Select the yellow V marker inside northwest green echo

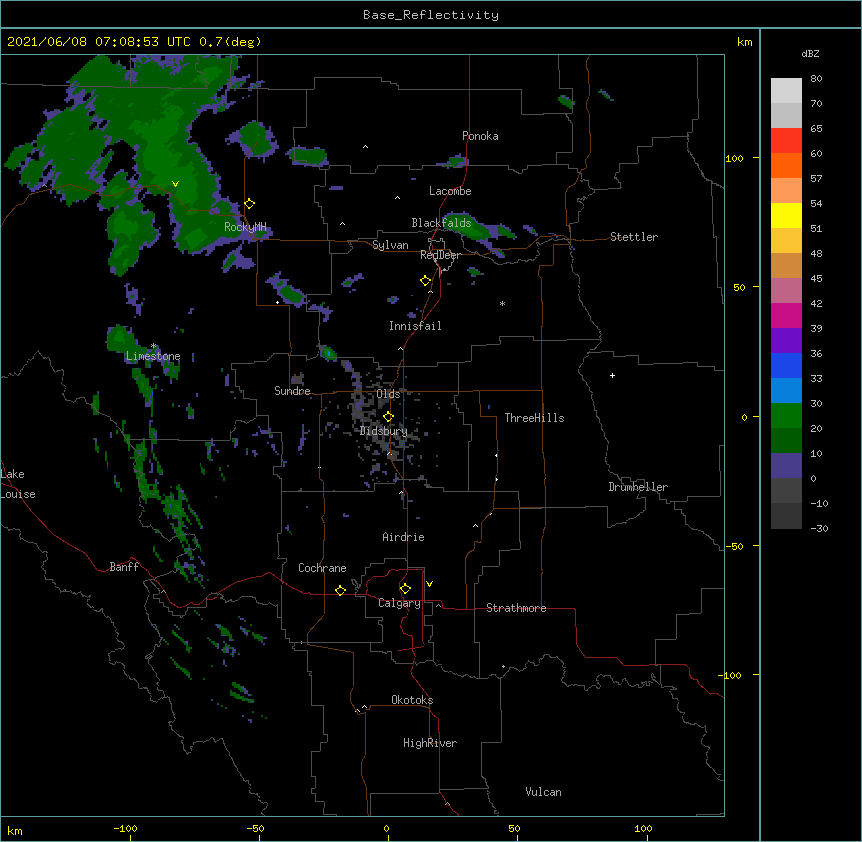pyautogui.click(x=175, y=184)
